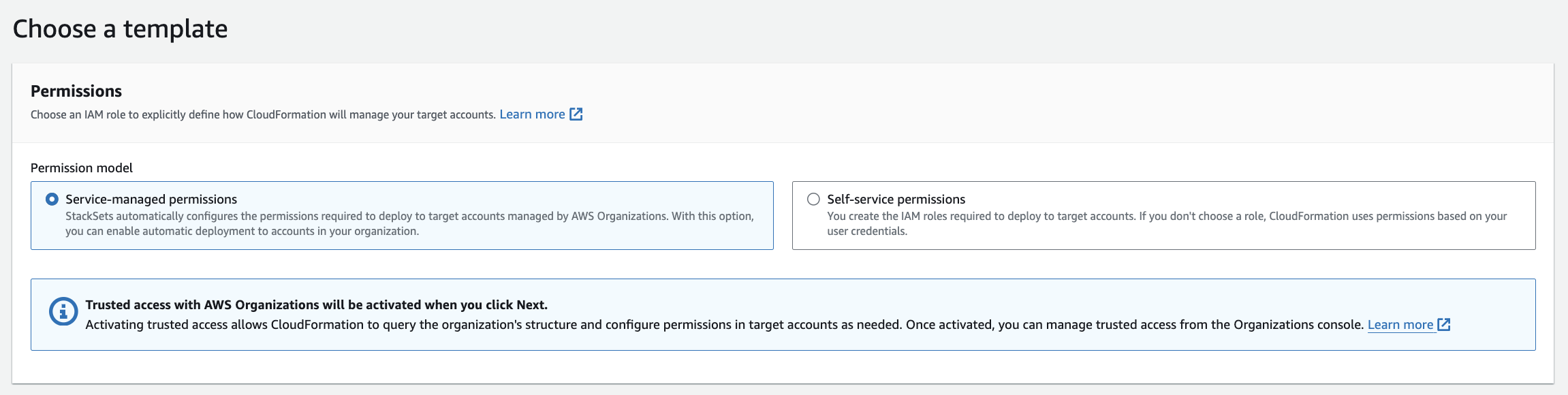1568x395 pixels.
Task: Click empty space right of Permissions heading
Action: pos(817,91)
